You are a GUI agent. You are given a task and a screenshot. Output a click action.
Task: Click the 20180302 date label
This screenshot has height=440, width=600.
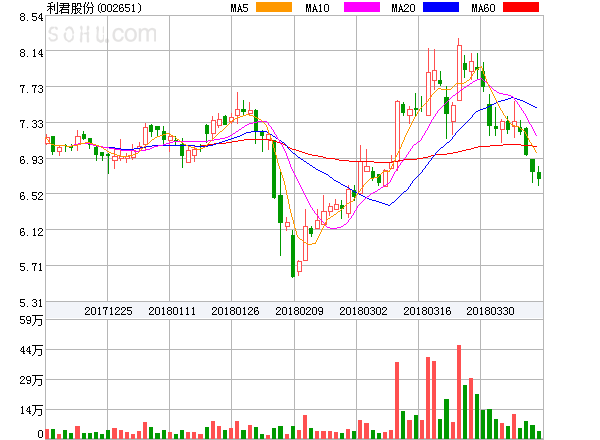click(363, 311)
